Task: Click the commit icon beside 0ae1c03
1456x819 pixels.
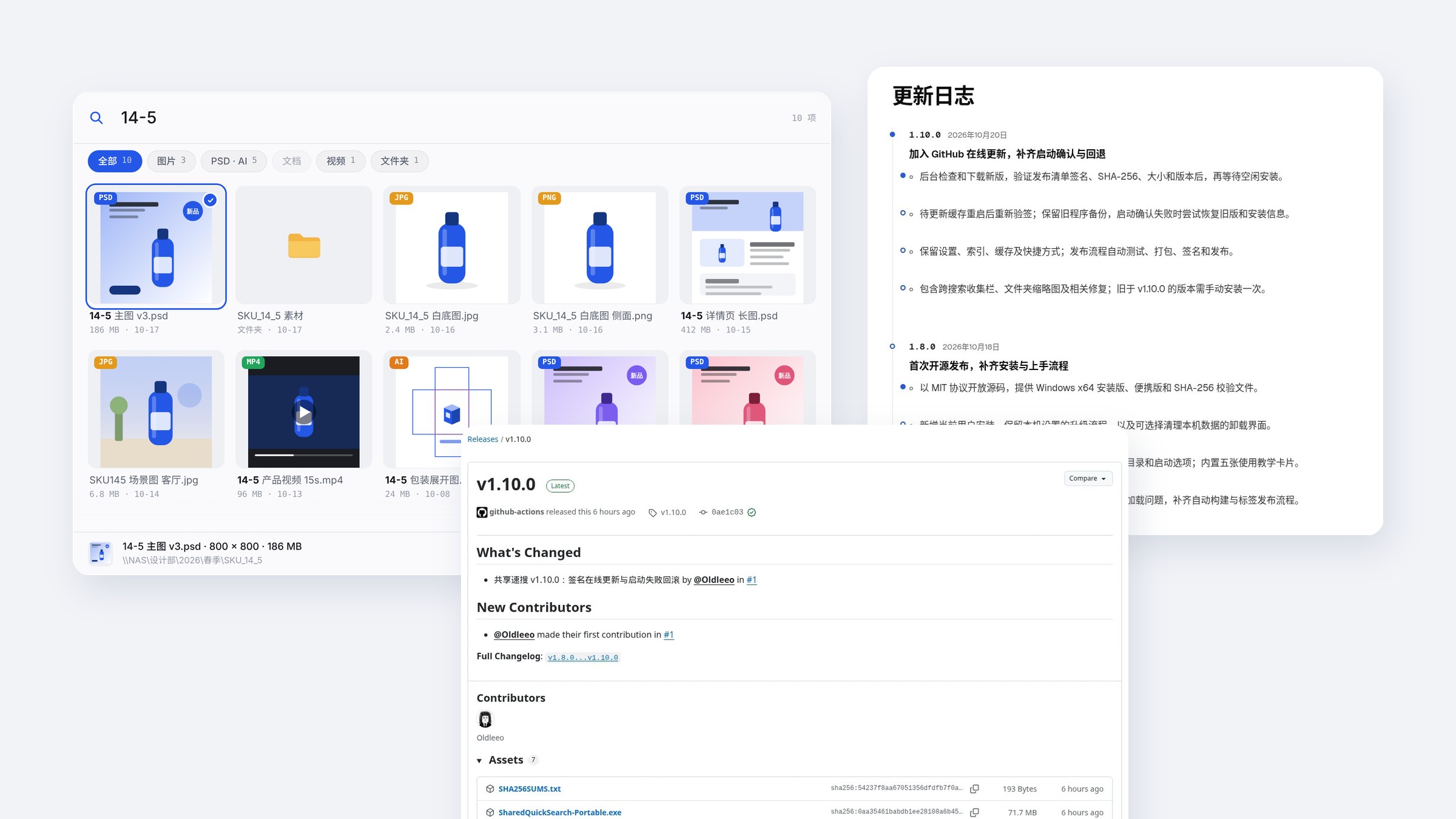Action: click(703, 513)
